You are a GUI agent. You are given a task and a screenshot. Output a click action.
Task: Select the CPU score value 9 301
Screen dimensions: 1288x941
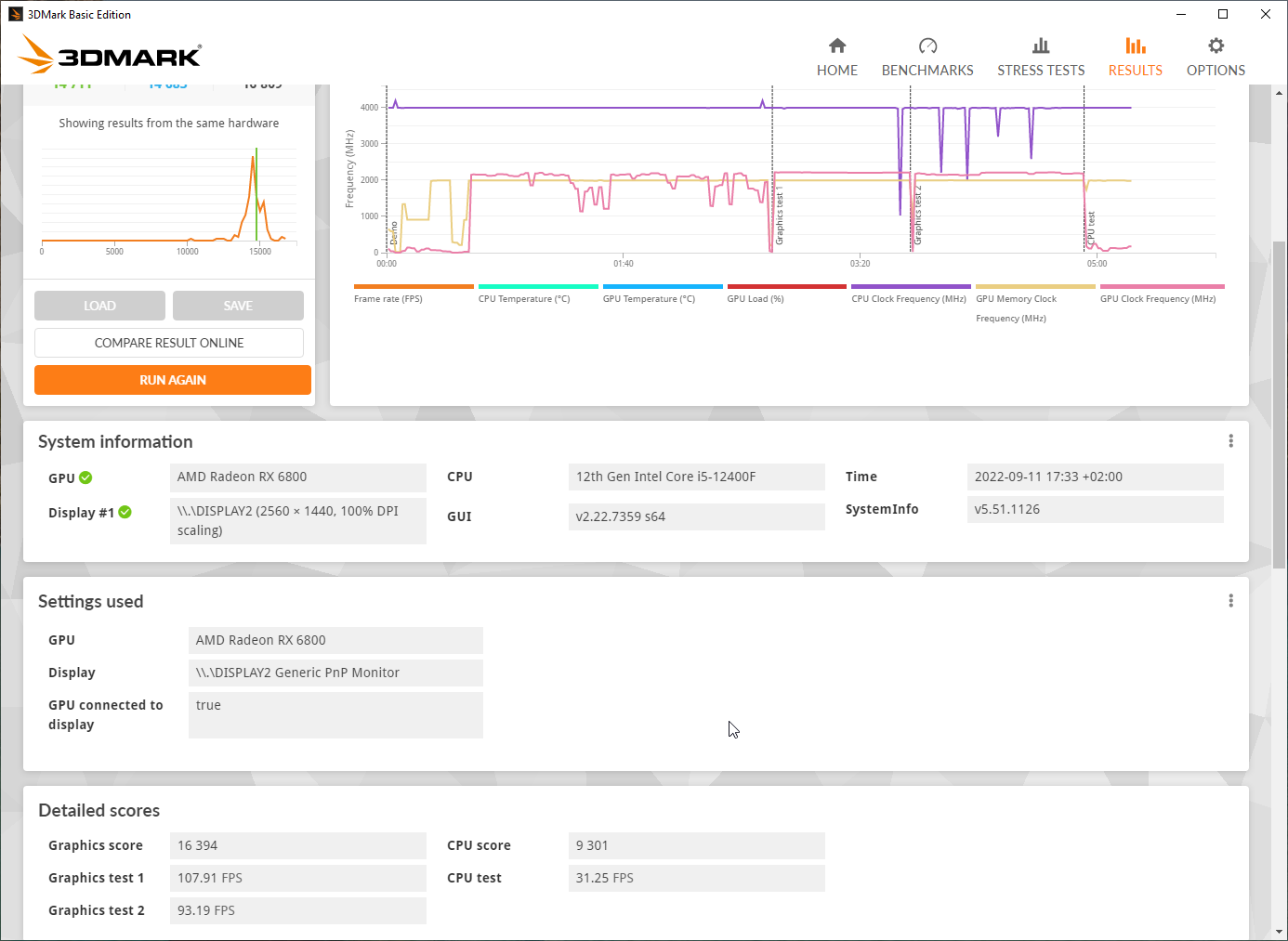[x=697, y=845]
